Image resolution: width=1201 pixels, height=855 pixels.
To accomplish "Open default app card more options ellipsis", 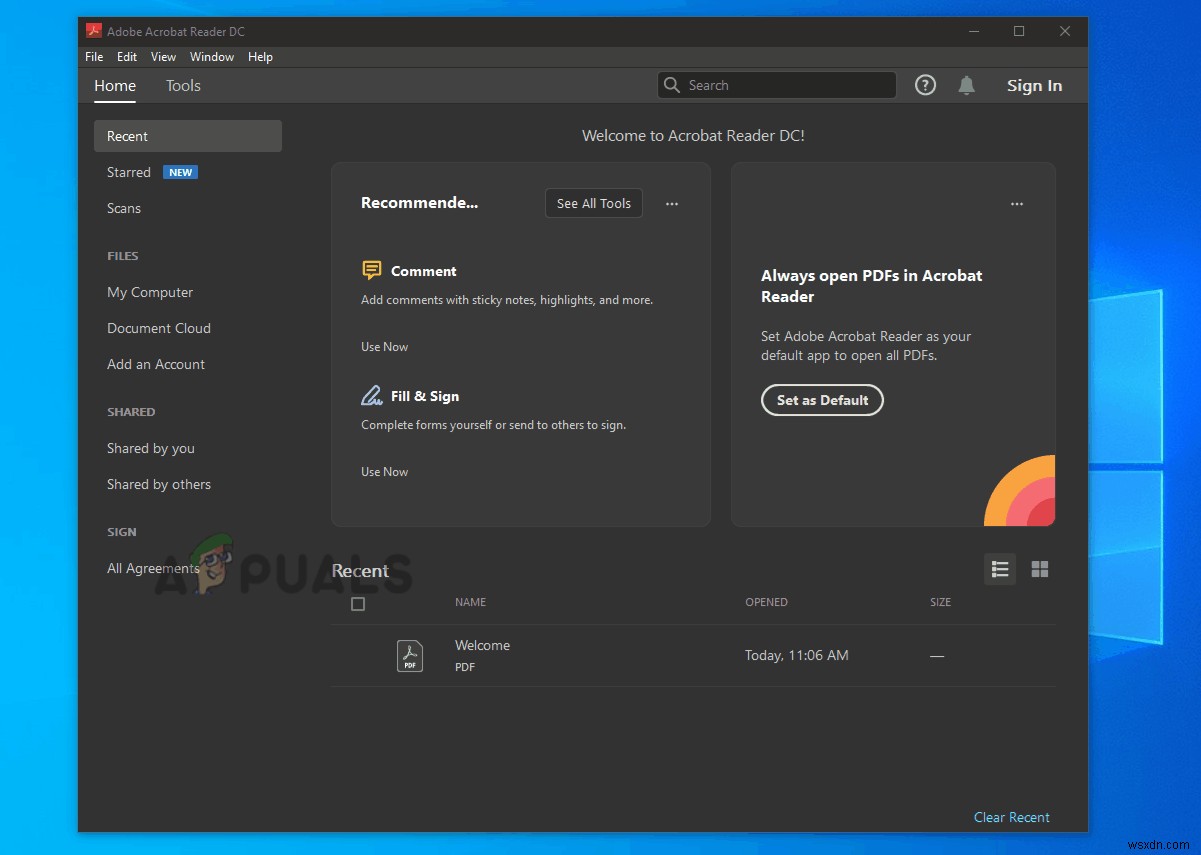I will (x=1017, y=204).
